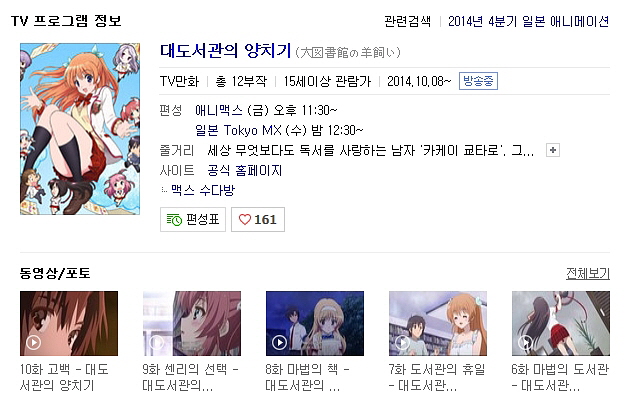Viewport: 628px width, 403px height.
Task: Click play icon on 8화 마법의 책
Action: click(x=279, y=343)
